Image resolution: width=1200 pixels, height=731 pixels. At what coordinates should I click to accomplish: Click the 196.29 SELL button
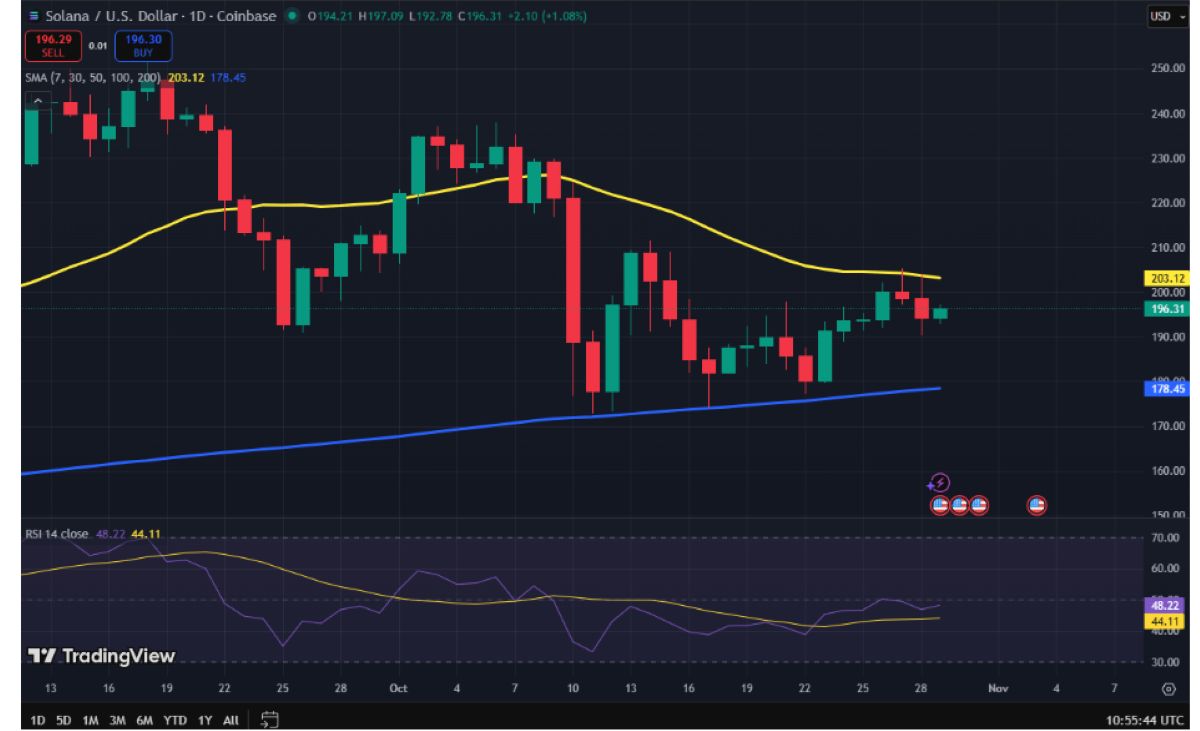pos(53,46)
